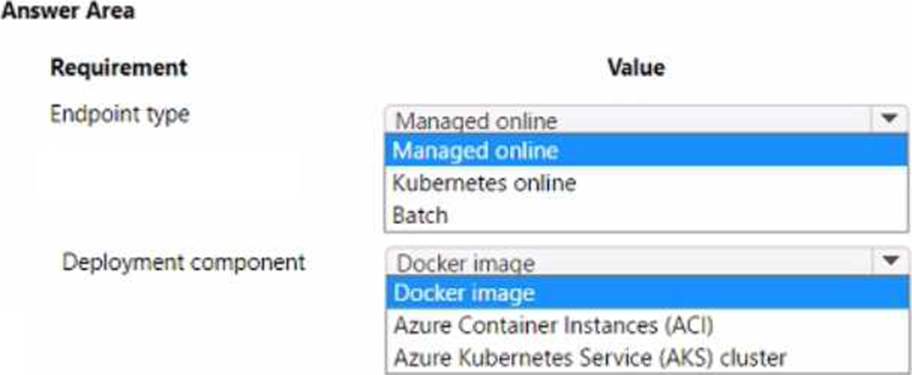Click the Requirement column header

click(119, 67)
